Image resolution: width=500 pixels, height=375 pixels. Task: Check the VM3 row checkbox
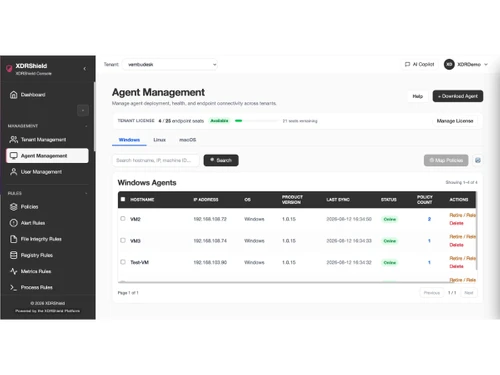[123, 240]
